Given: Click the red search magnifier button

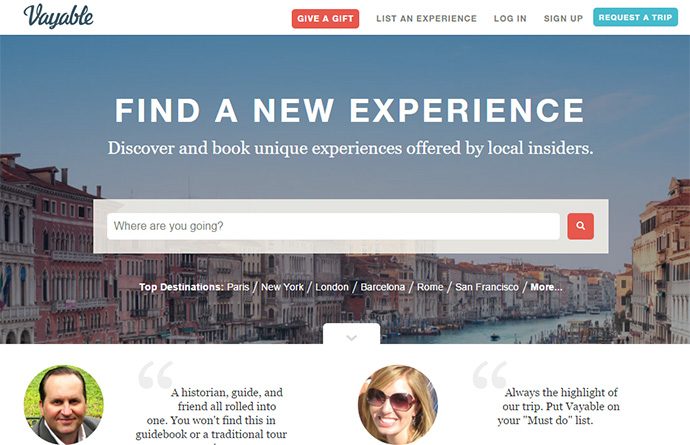Looking at the screenshot, I should [x=580, y=226].
